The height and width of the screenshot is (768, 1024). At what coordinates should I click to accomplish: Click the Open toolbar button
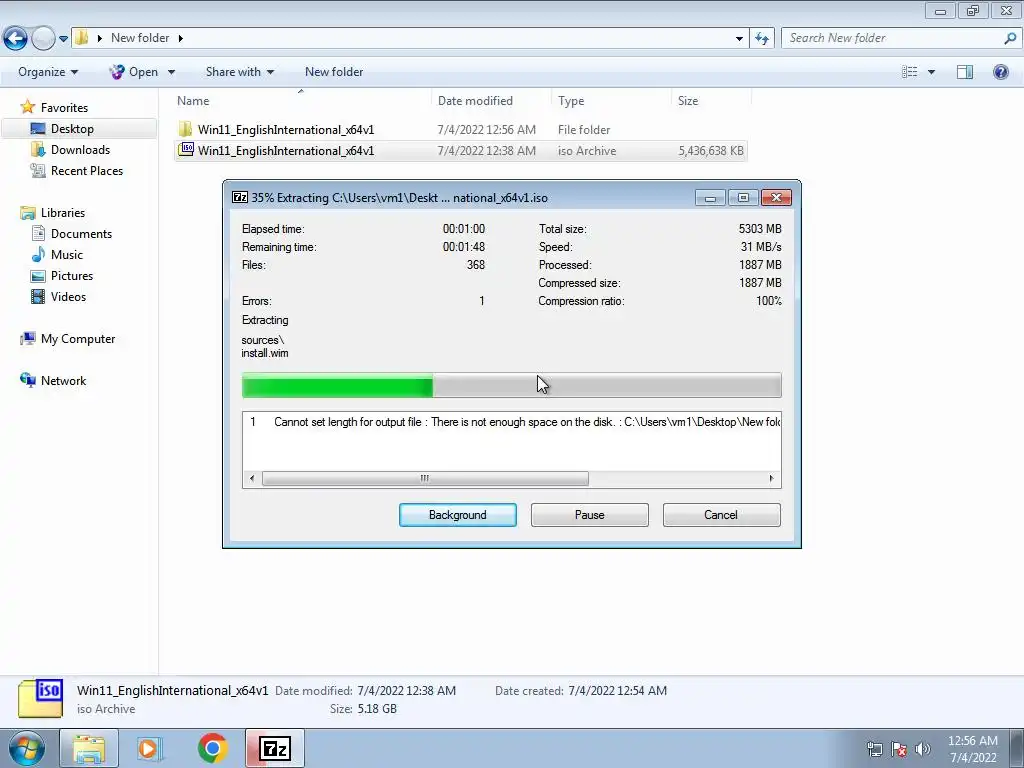pos(134,72)
